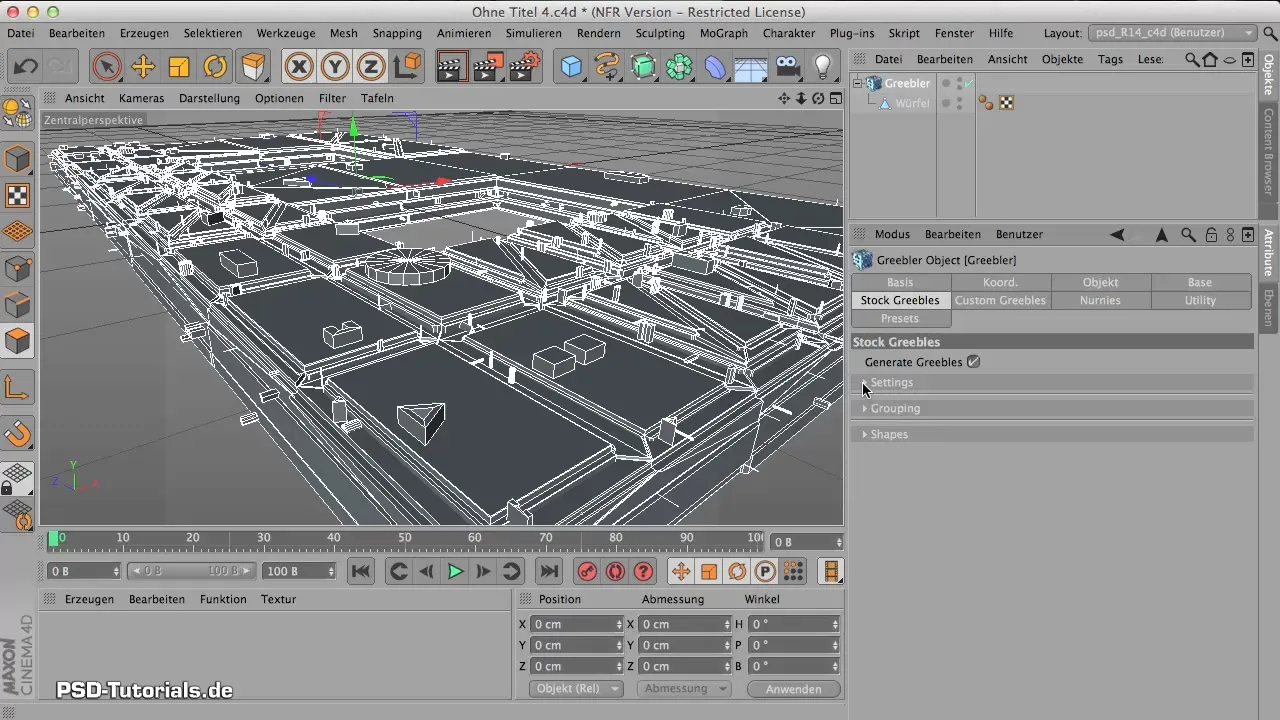Go to start of animation
Viewport: 1280px width, 720px height.
361,571
